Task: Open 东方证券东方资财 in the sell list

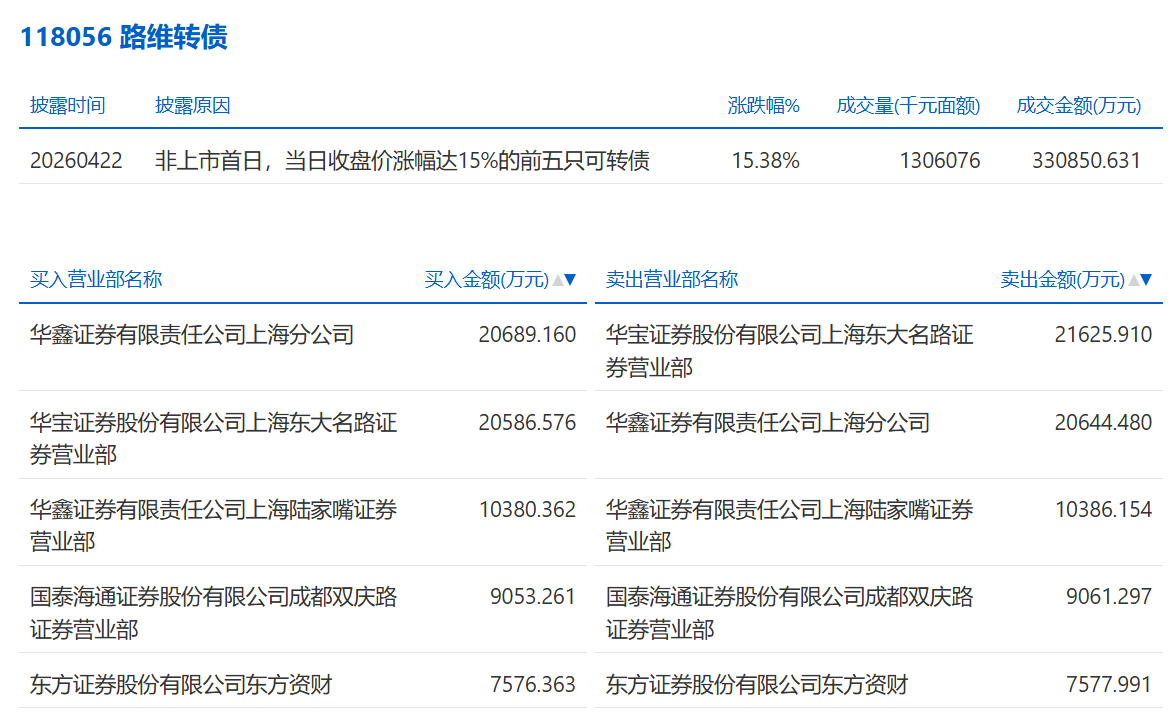Action: click(x=757, y=685)
